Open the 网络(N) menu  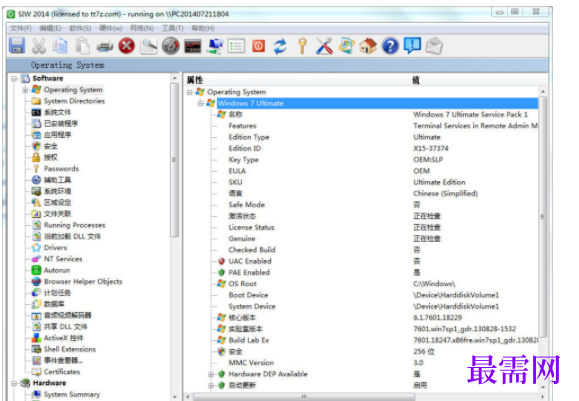coord(142,28)
